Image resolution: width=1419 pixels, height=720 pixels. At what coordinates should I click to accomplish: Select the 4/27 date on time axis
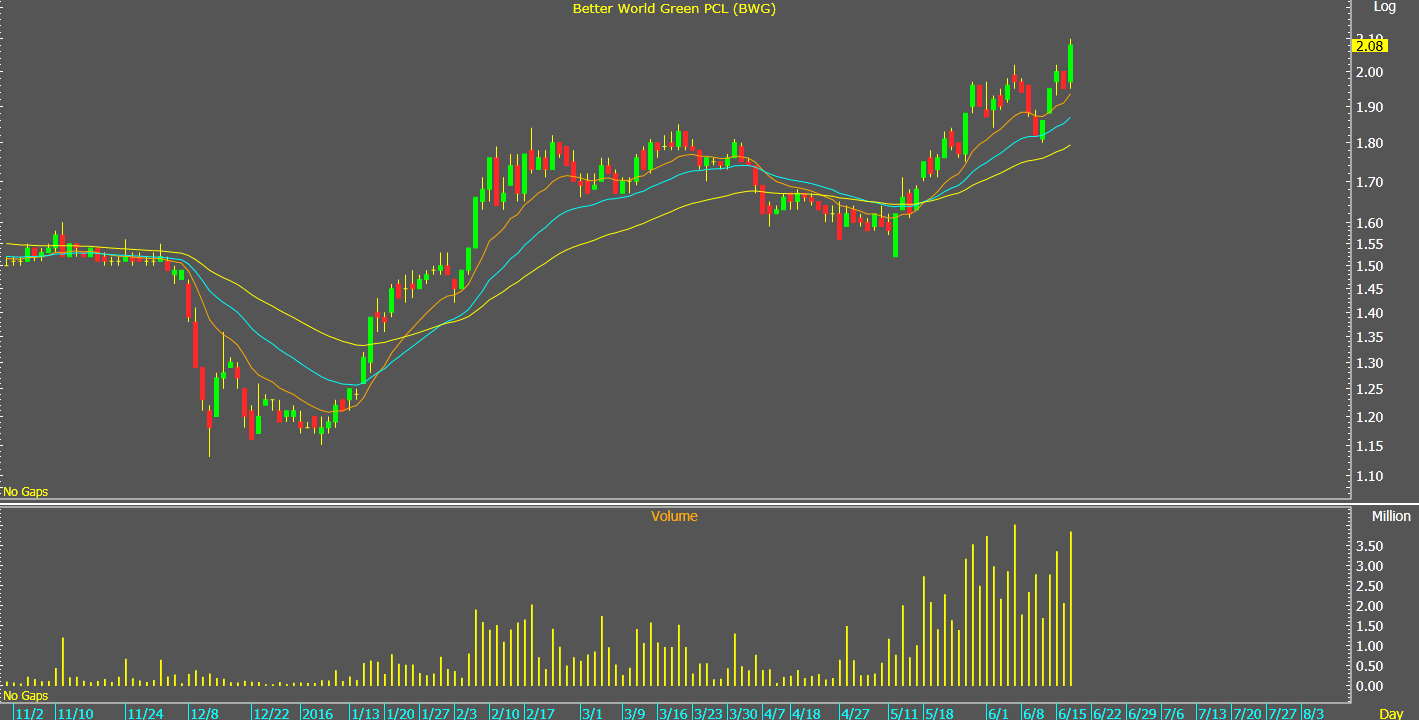[856, 713]
